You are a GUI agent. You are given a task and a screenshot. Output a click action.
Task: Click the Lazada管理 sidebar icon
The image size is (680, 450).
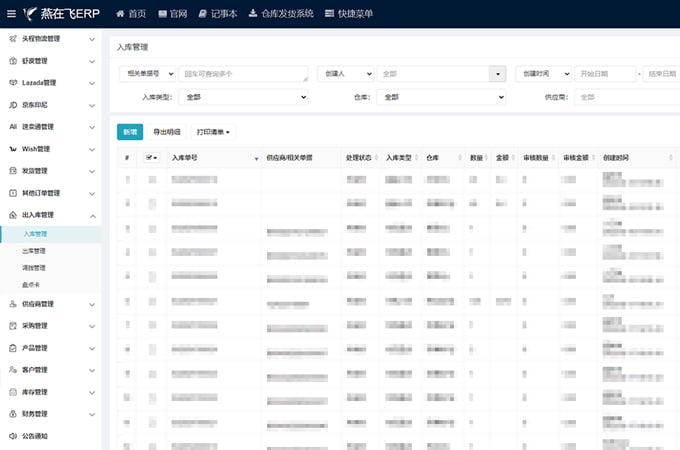(x=12, y=82)
